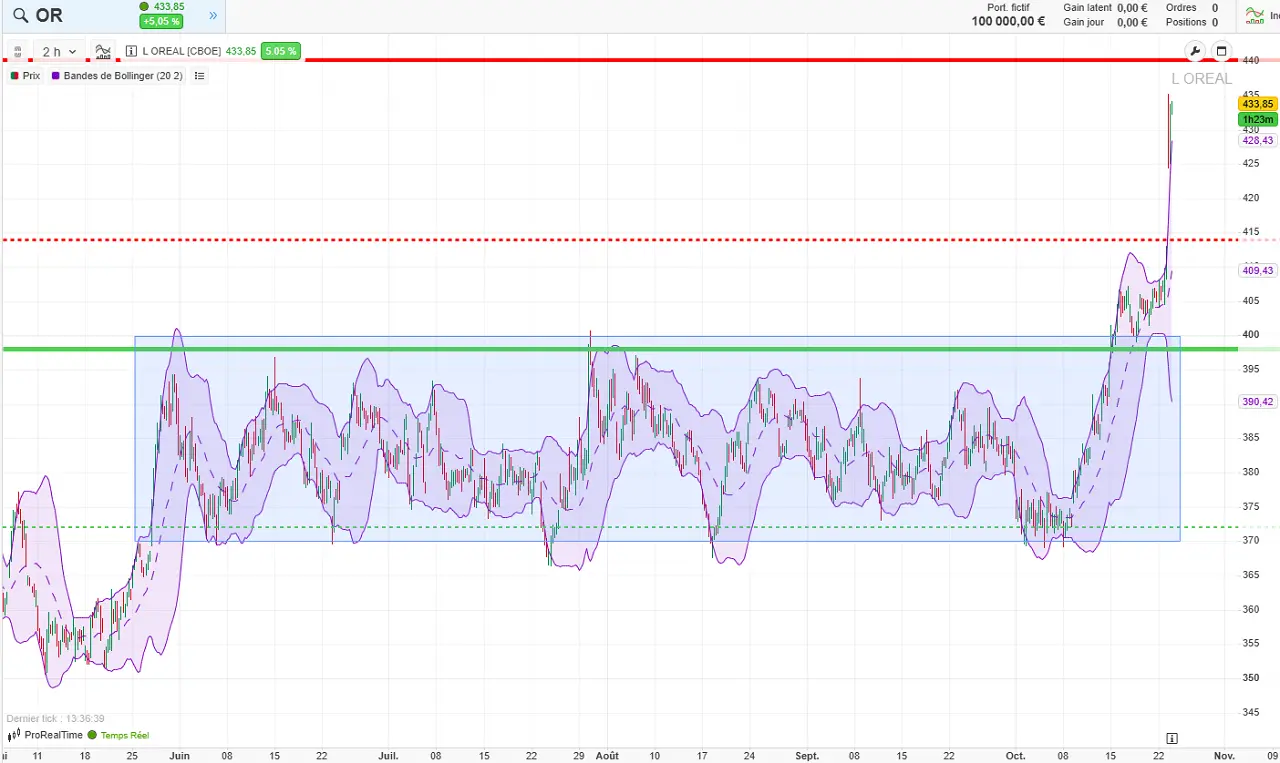Open the 2 h timeframe dropdown
The image size is (1280, 763).
pyautogui.click(x=59, y=51)
